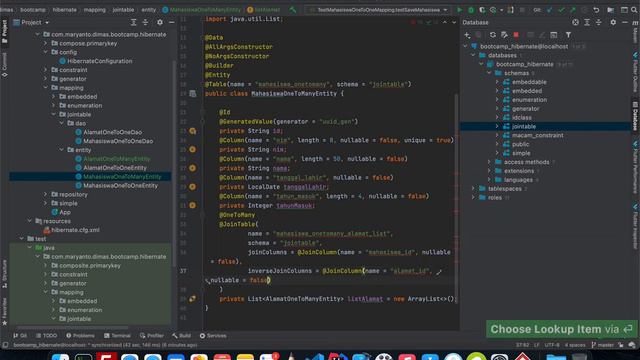This screenshot has width=640, height=360.
Task: Collapse the schemas node in Database
Action: point(489,73)
